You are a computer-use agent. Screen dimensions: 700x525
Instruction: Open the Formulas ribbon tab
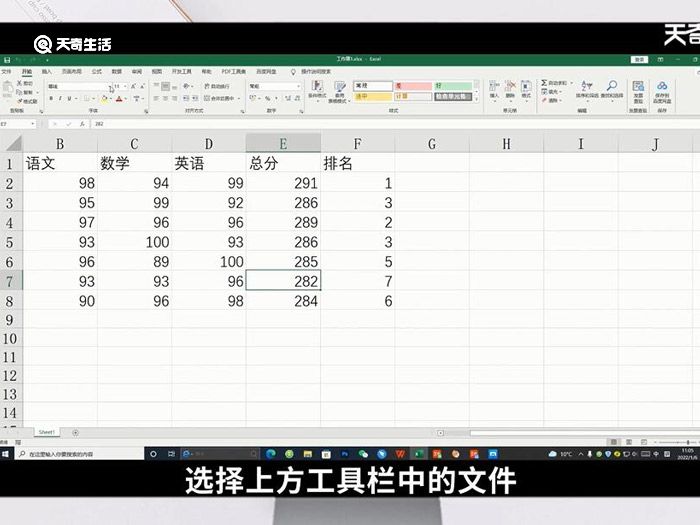click(x=96, y=71)
